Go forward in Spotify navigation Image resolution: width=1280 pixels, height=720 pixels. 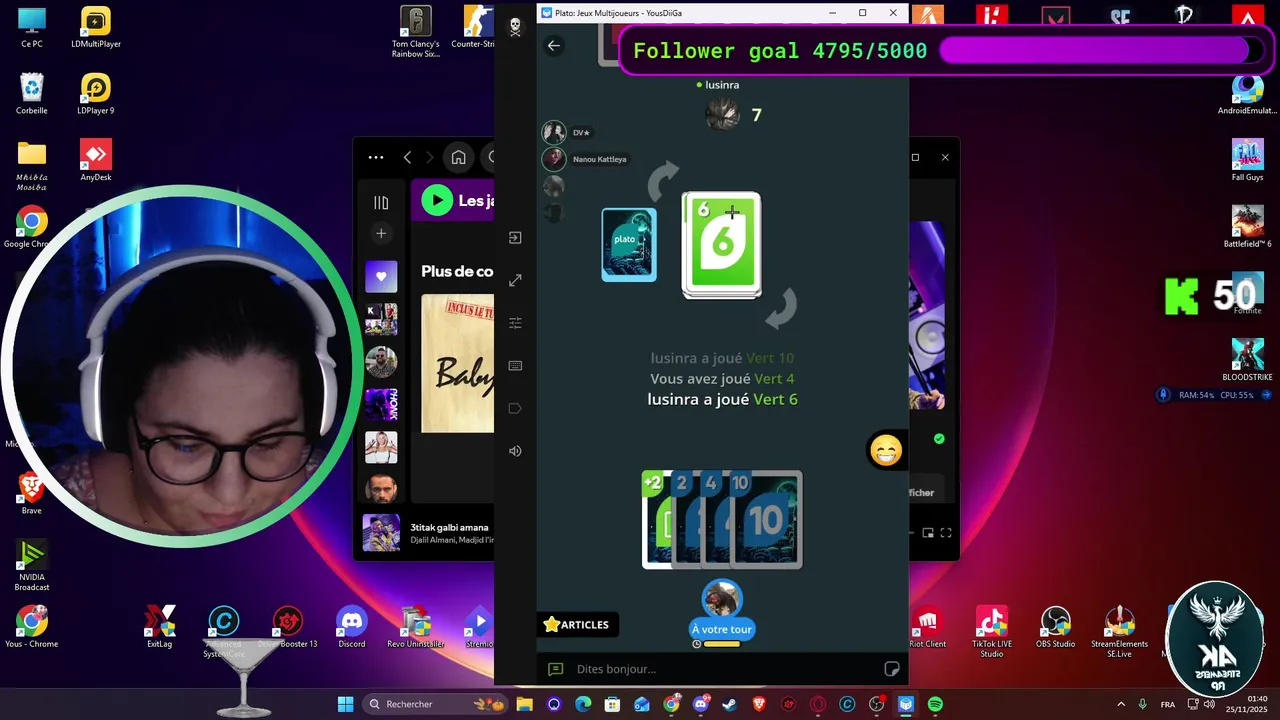(430, 157)
